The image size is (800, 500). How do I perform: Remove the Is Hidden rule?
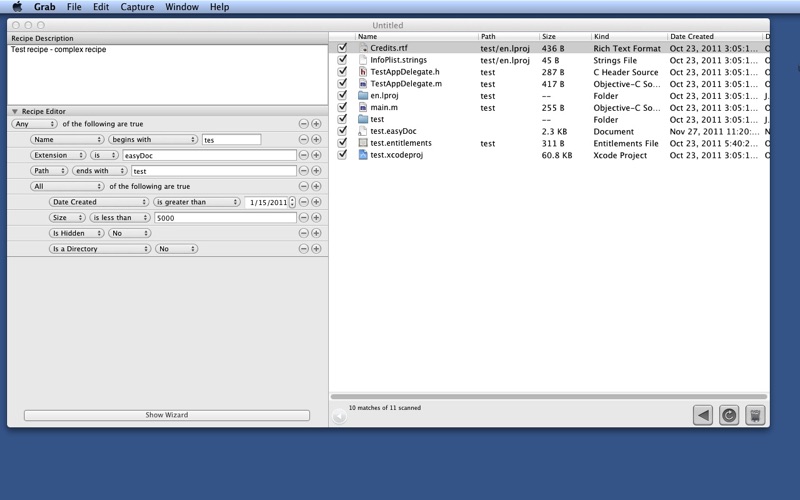pyautogui.click(x=304, y=233)
